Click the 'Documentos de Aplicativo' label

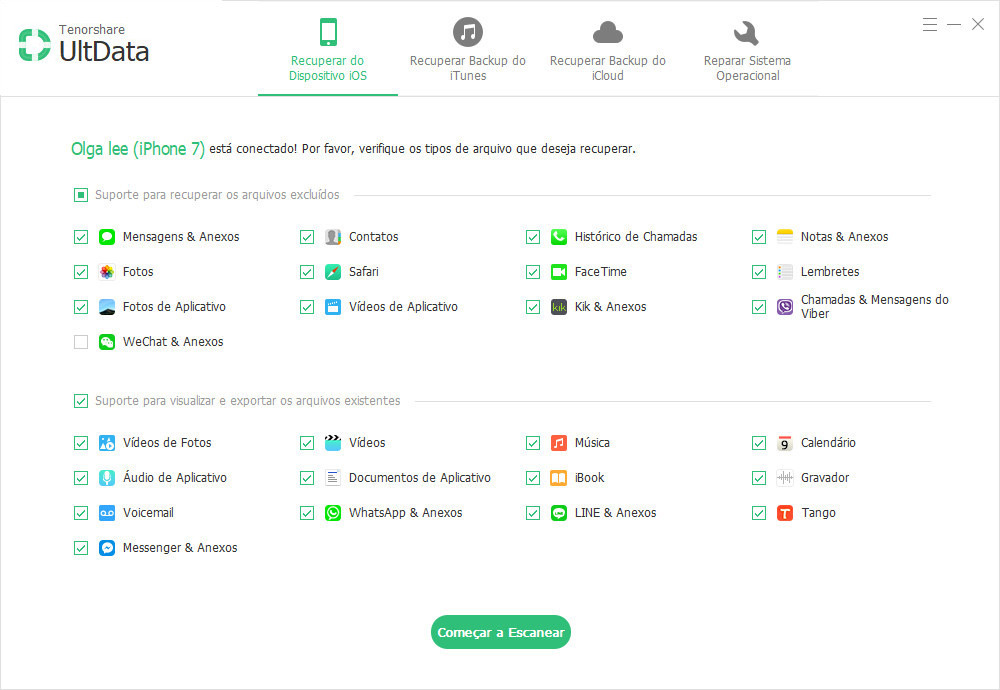click(420, 478)
